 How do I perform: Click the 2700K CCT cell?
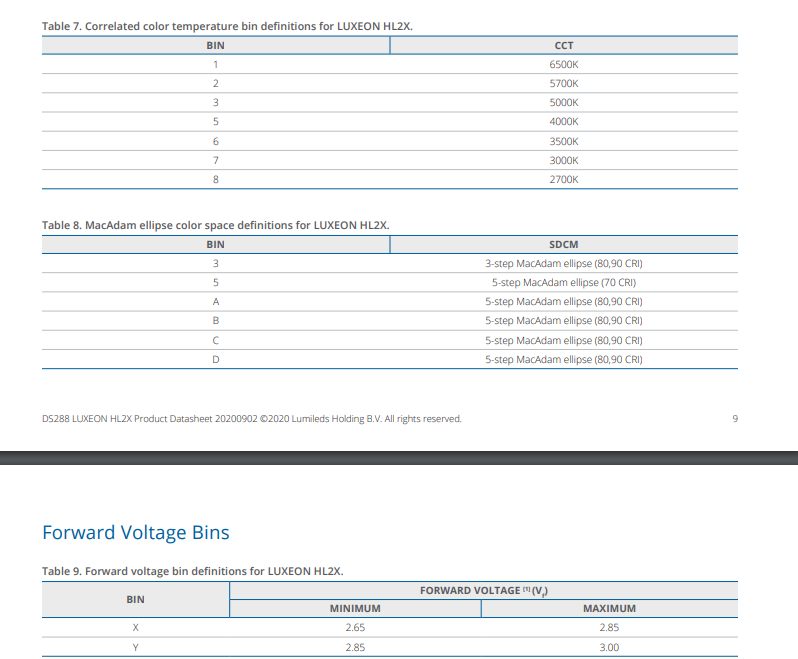[563, 179]
